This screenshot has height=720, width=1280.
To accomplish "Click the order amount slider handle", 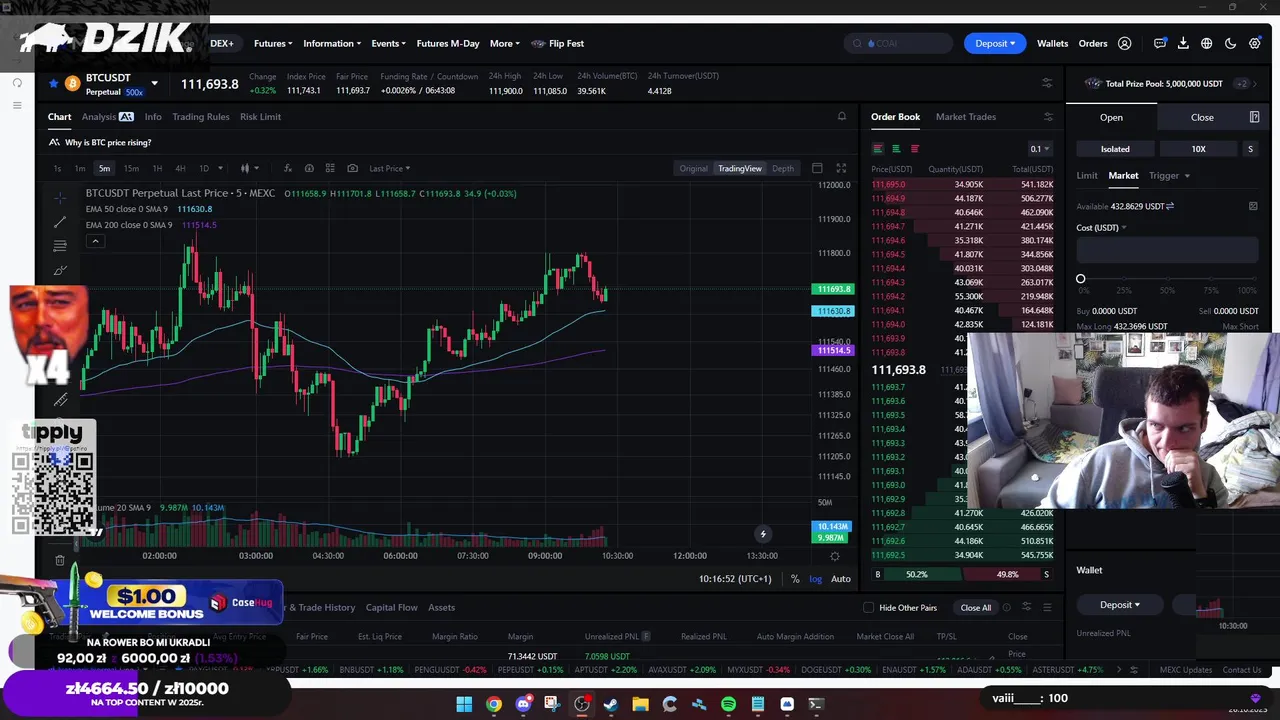I will pyautogui.click(x=1080, y=279).
